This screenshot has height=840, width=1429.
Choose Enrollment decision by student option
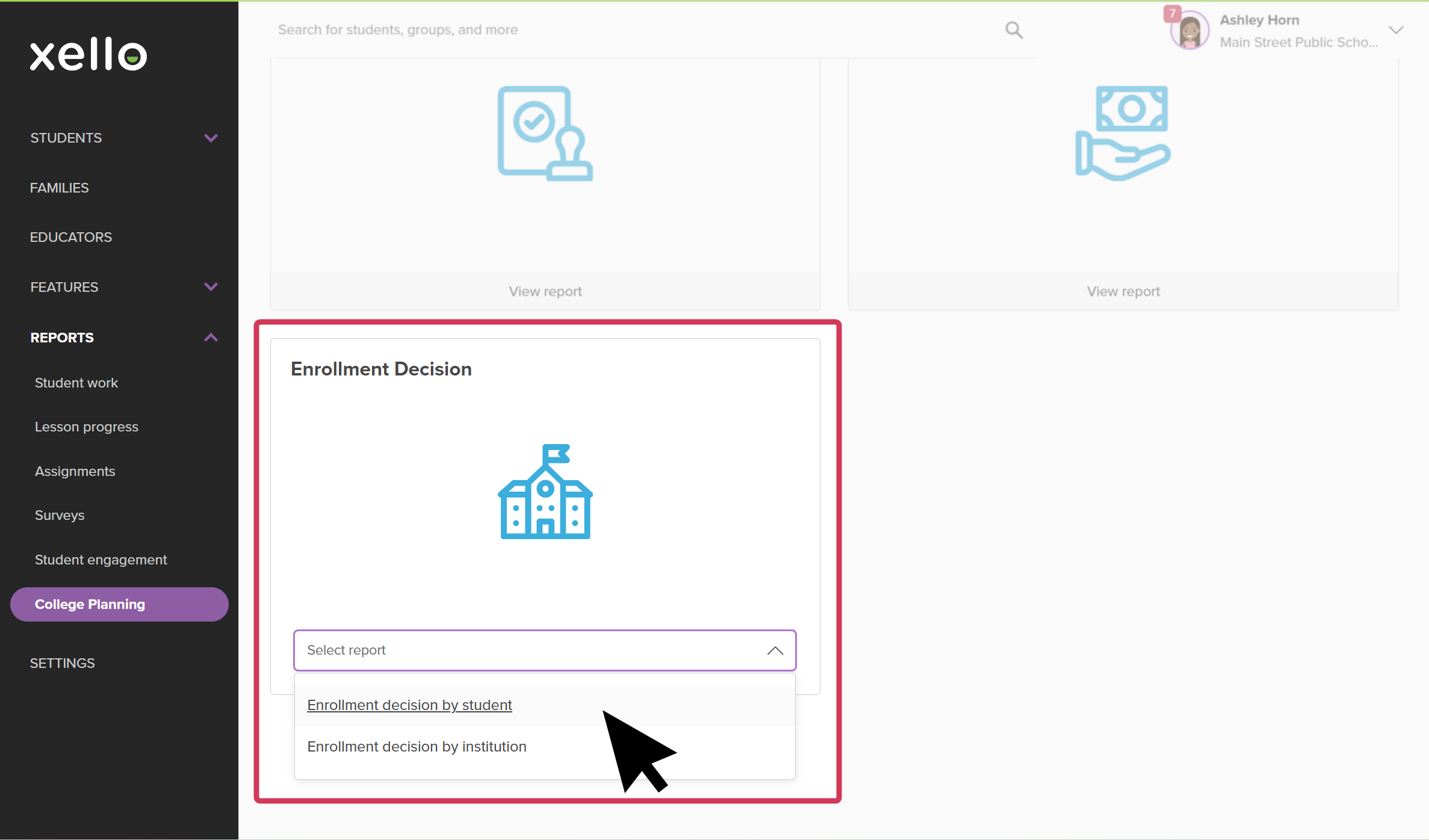409,705
